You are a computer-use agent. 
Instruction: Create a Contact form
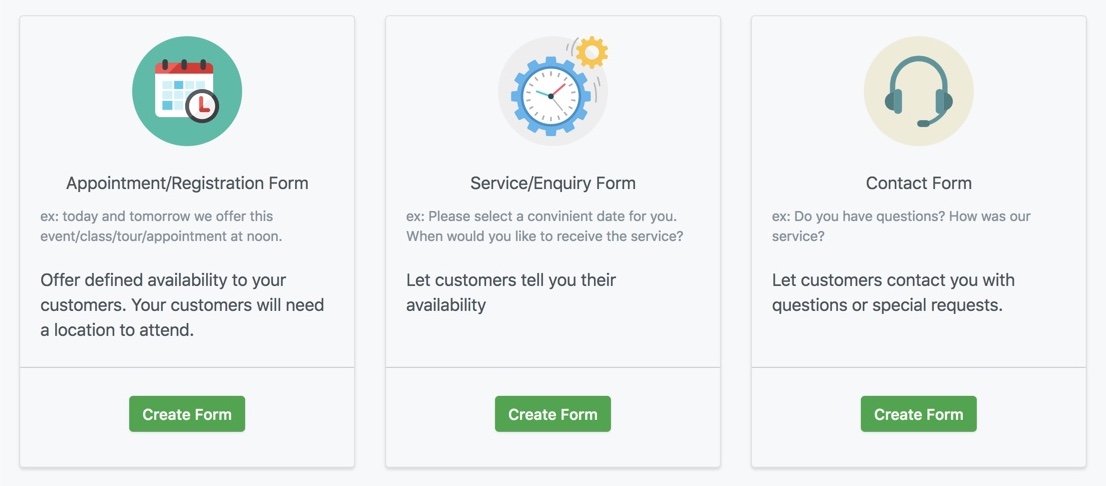click(918, 414)
